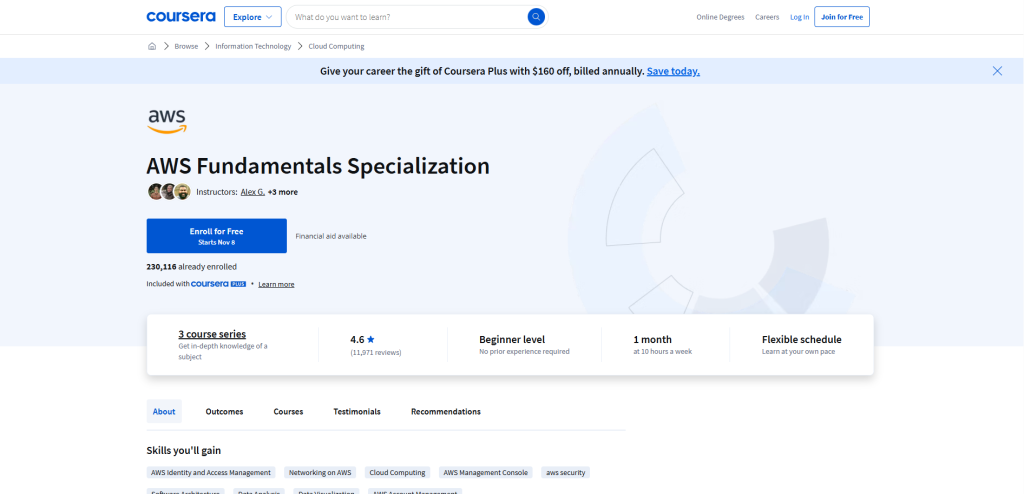
Task: Click the 'AWS Fundamentals Specialization' title
Action: (318, 166)
